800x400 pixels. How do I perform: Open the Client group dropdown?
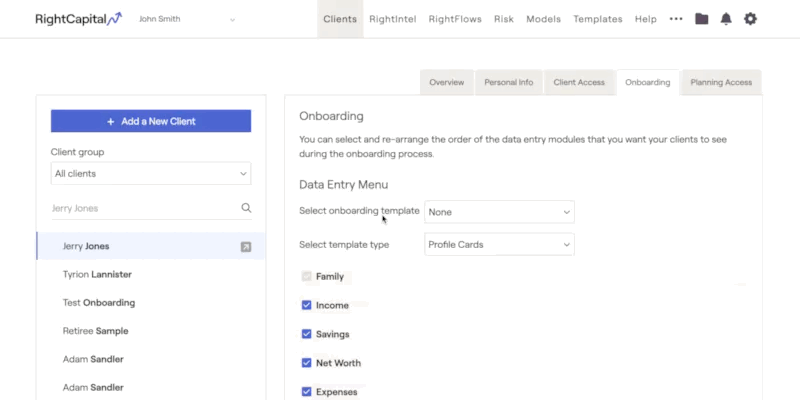click(x=151, y=173)
